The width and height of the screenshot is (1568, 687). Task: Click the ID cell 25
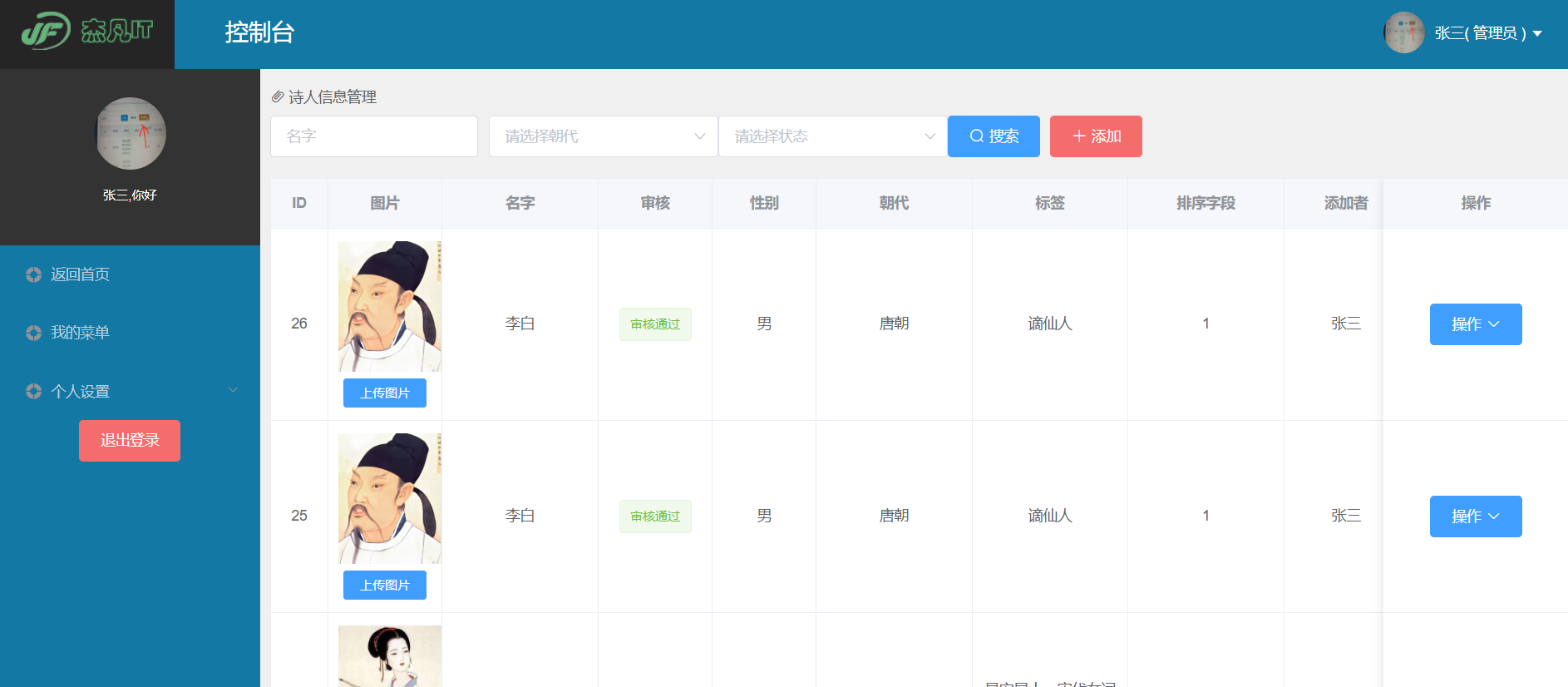pyautogui.click(x=299, y=516)
